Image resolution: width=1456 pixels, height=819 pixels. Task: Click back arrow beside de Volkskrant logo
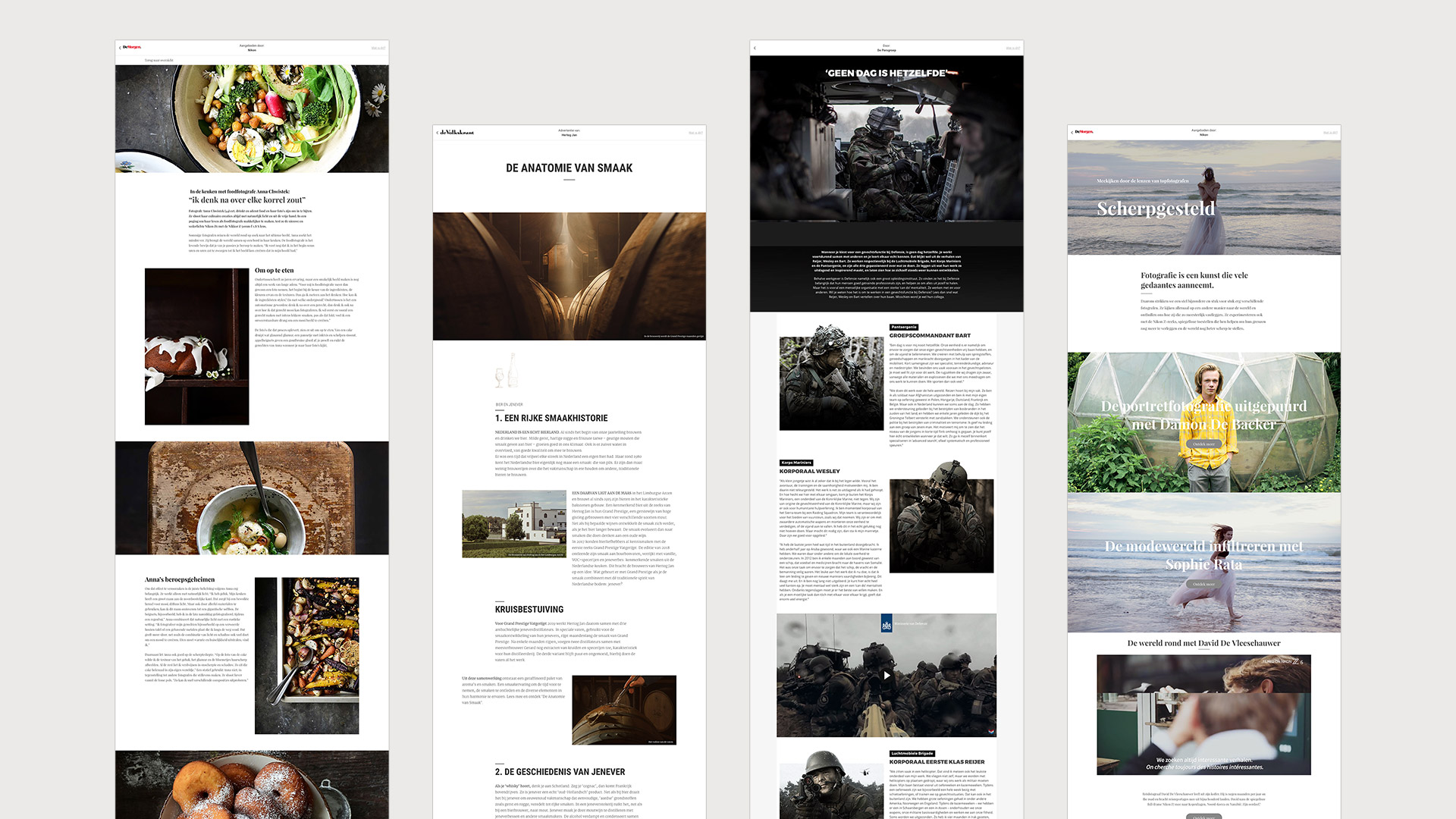click(438, 133)
